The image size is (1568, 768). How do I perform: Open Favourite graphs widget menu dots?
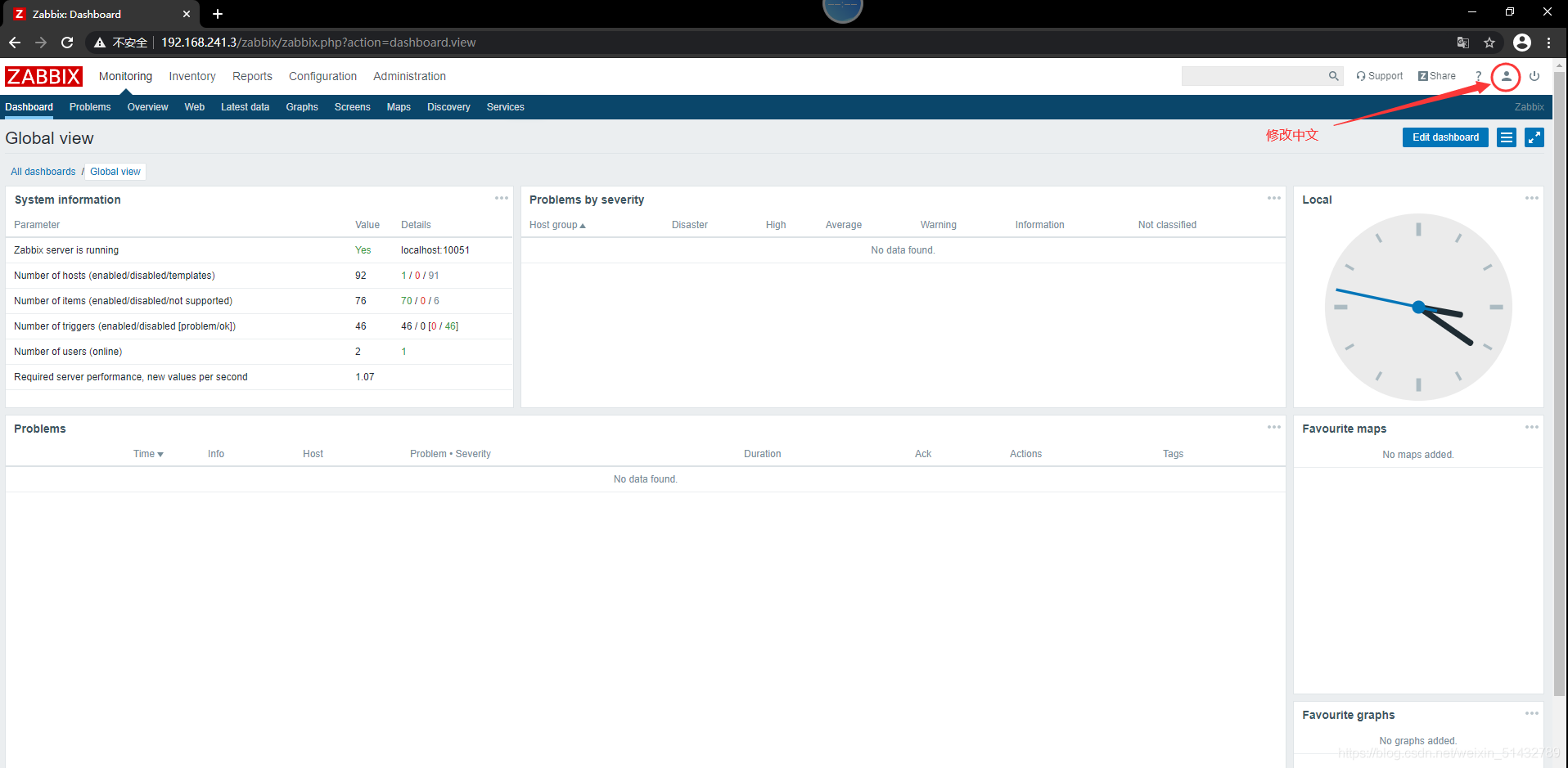click(1532, 713)
